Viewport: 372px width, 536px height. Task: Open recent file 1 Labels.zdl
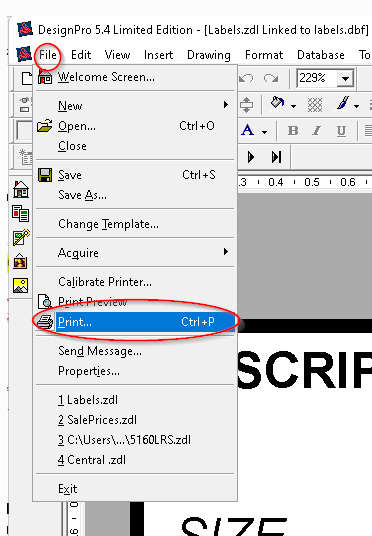(x=135, y=400)
